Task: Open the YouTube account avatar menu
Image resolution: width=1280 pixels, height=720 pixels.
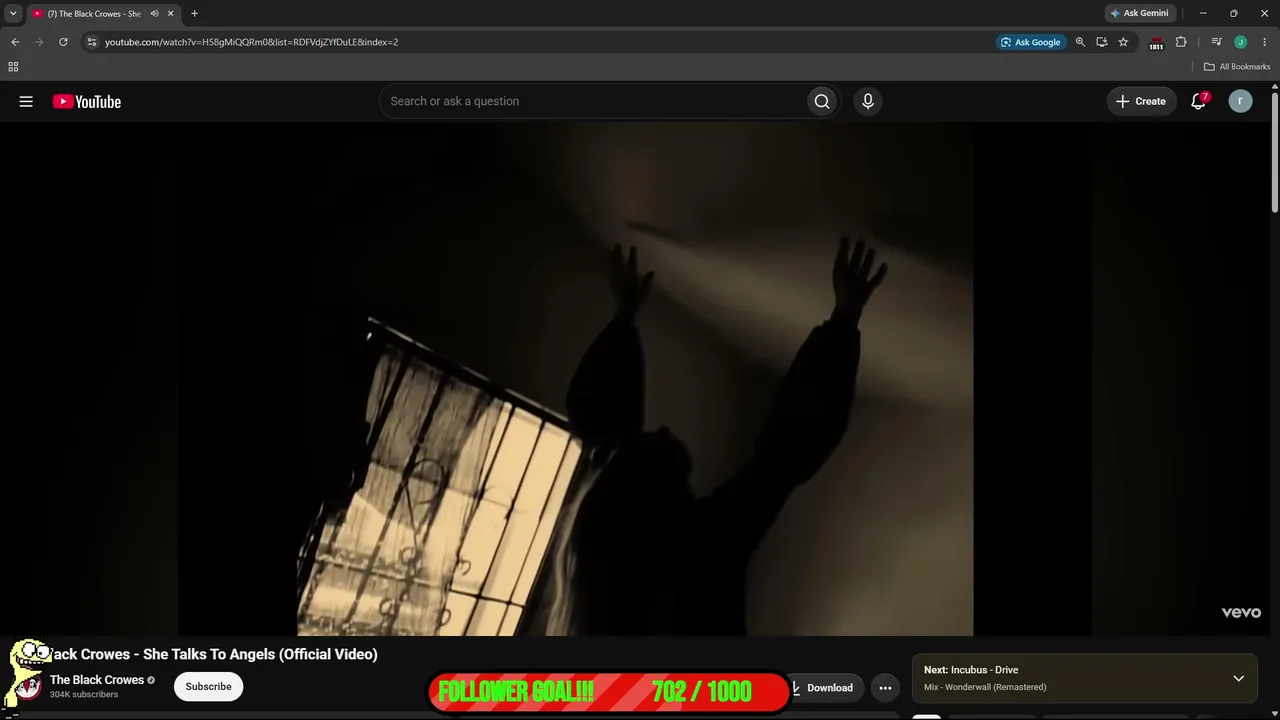Action: [x=1240, y=101]
